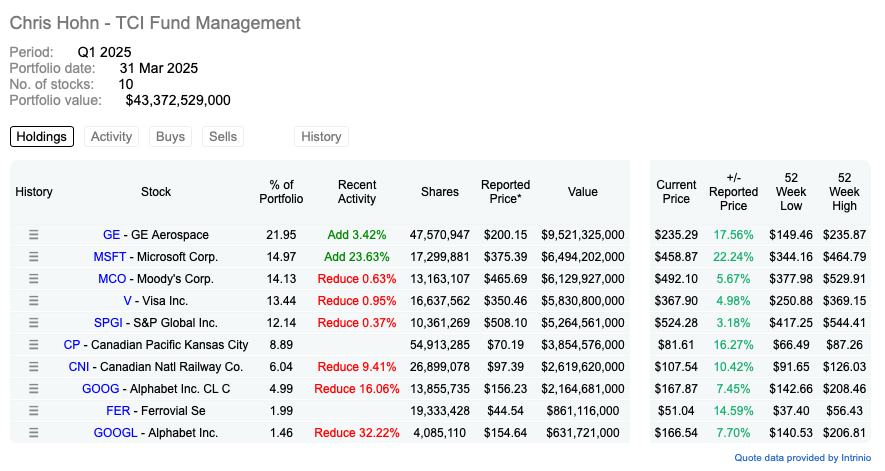885x471 pixels.
Task: Open history icon for GE Aerospace row
Action: coord(34,235)
